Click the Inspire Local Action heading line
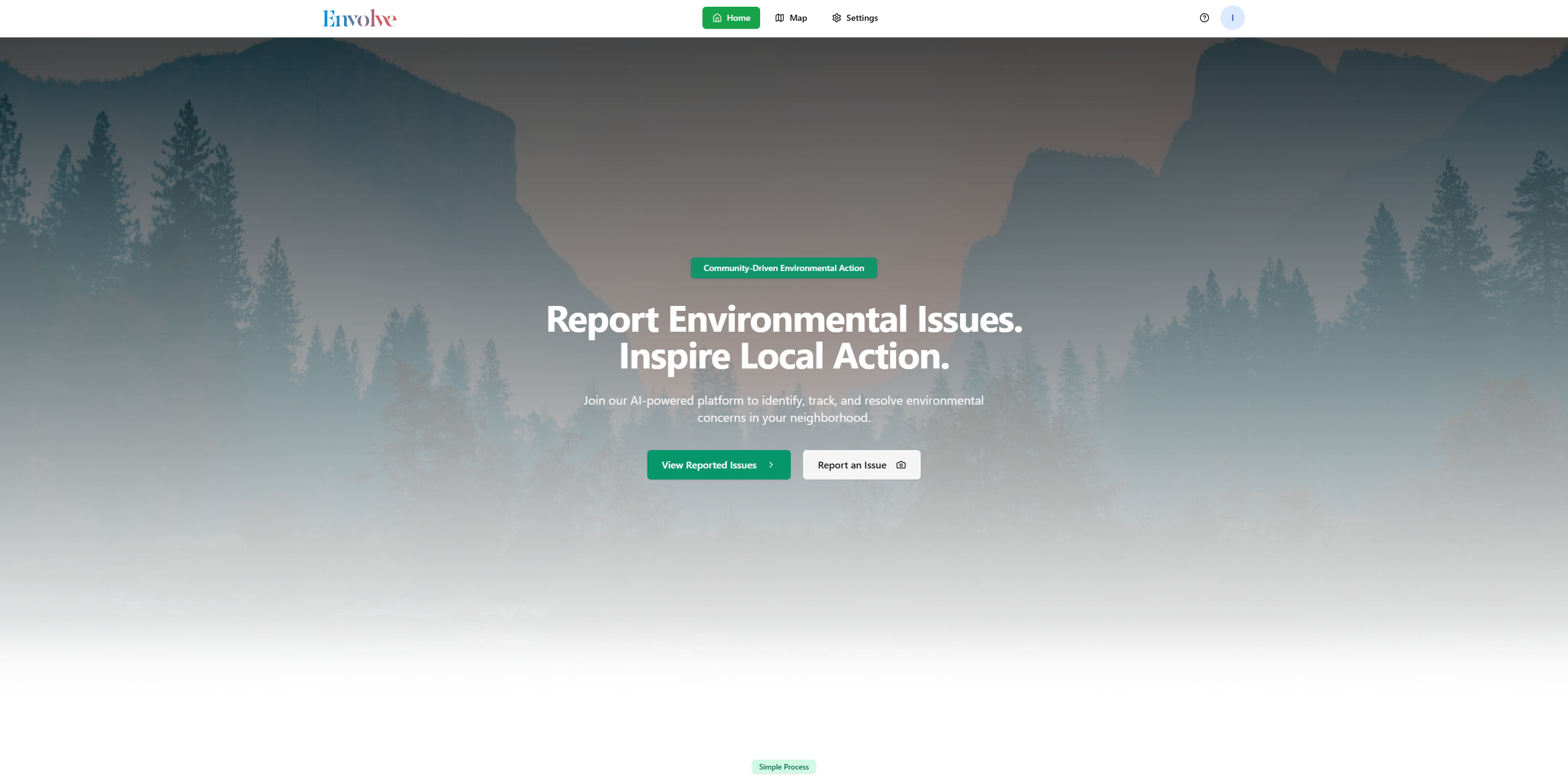 783,356
